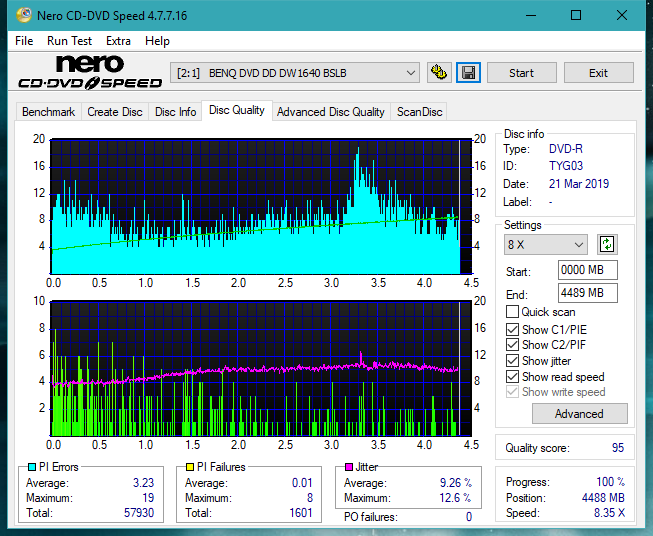This screenshot has height=536, width=653.
Task: Select the Disc Quality tab
Action: tap(237, 110)
